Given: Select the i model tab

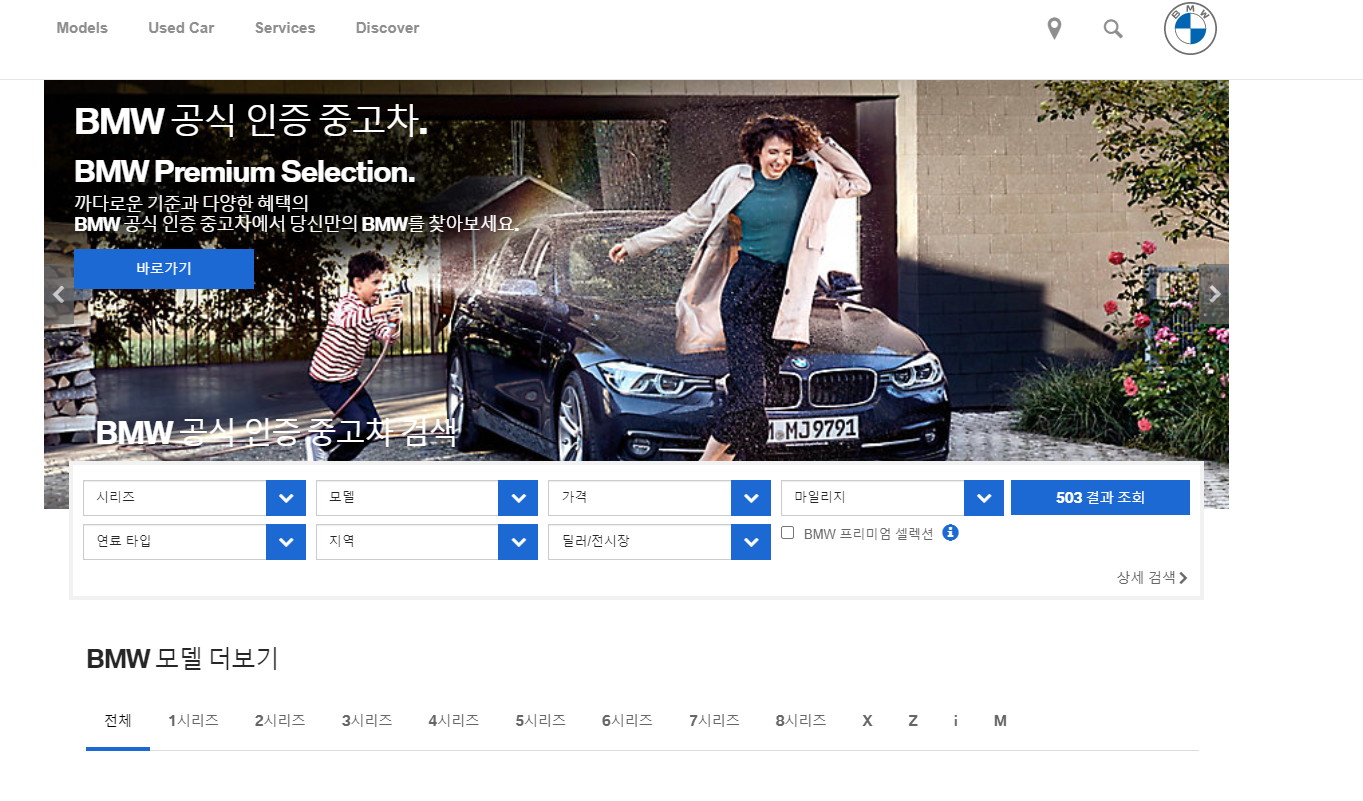Looking at the screenshot, I should (955, 721).
